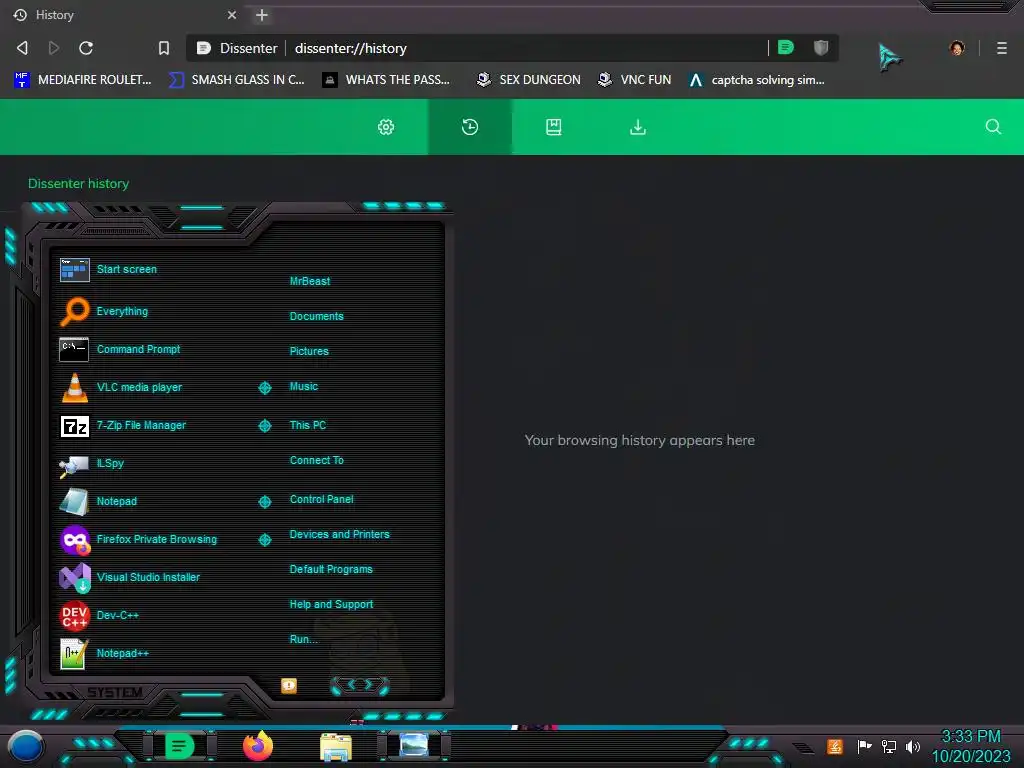Open MrBeast user folder

click(x=310, y=281)
